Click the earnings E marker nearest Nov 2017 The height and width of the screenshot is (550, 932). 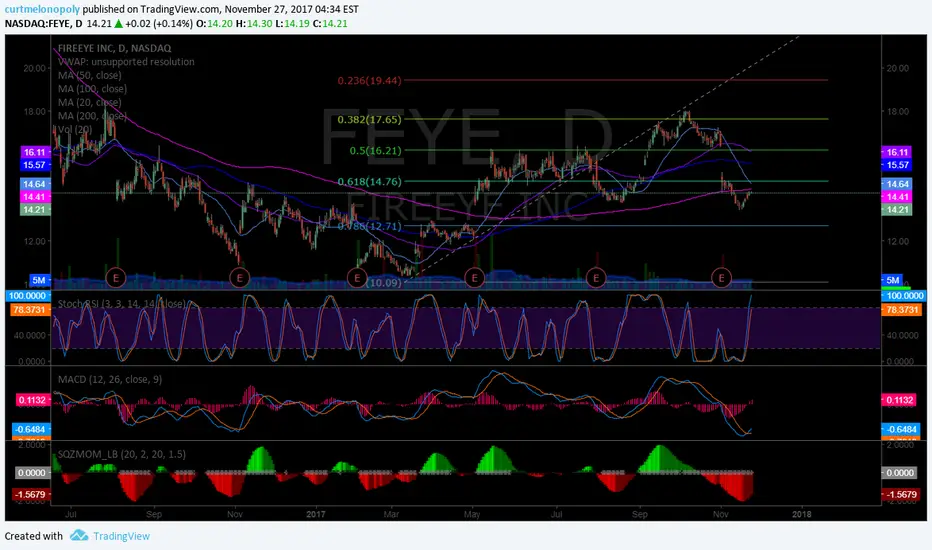[722, 278]
